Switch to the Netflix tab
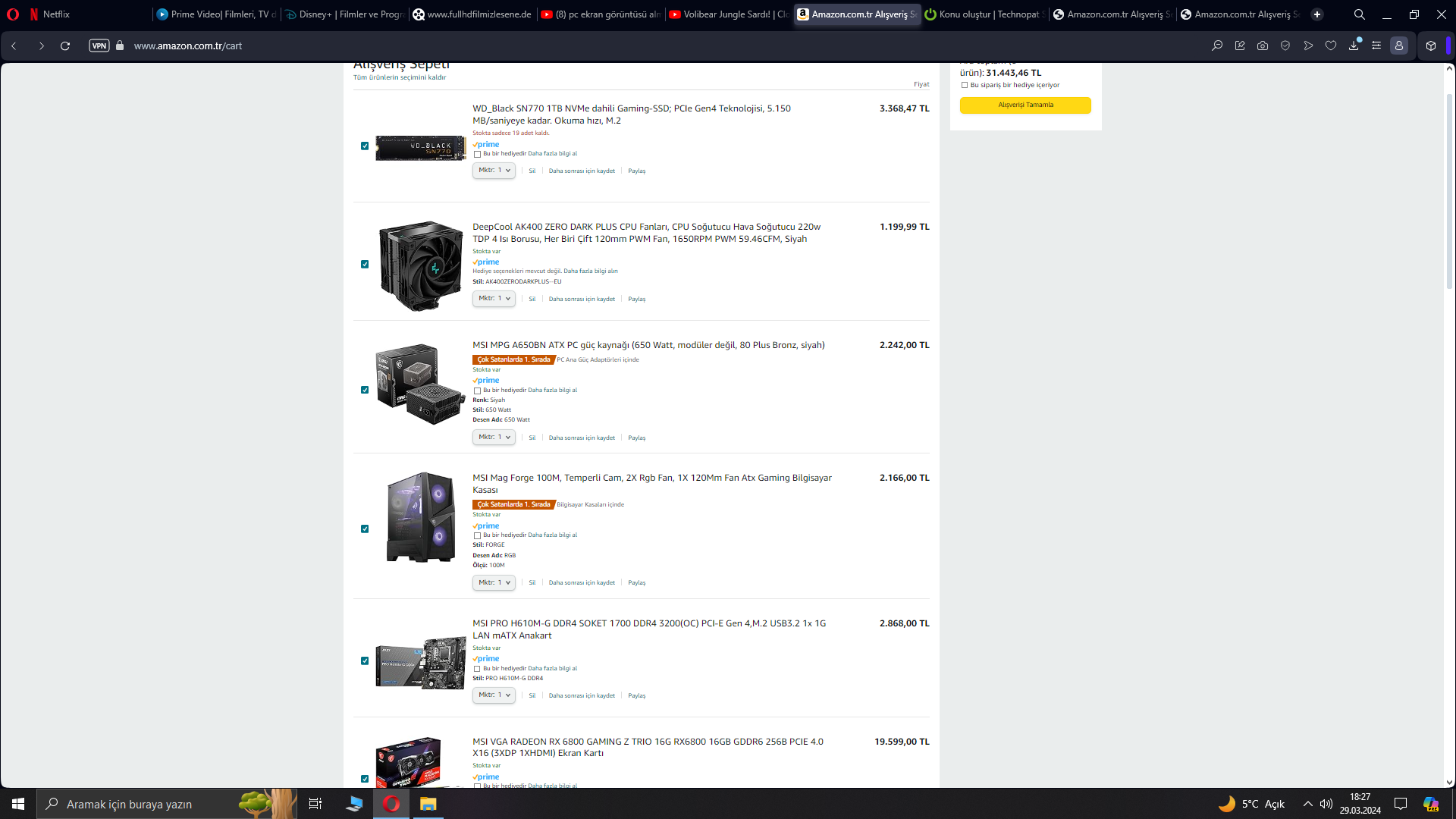1456x819 pixels. click(56, 14)
